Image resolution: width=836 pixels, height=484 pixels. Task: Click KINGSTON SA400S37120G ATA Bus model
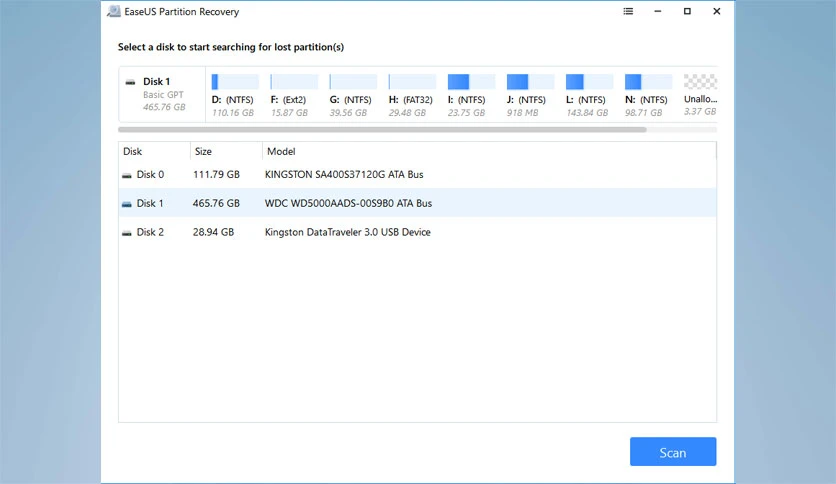click(x=344, y=174)
